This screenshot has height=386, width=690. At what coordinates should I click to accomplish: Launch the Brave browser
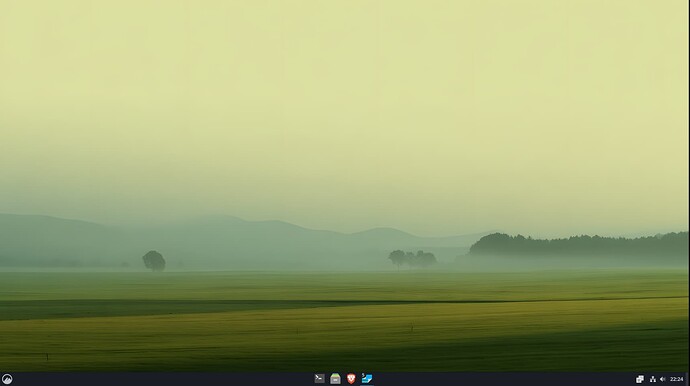pyautogui.click(x=351, y=379)
